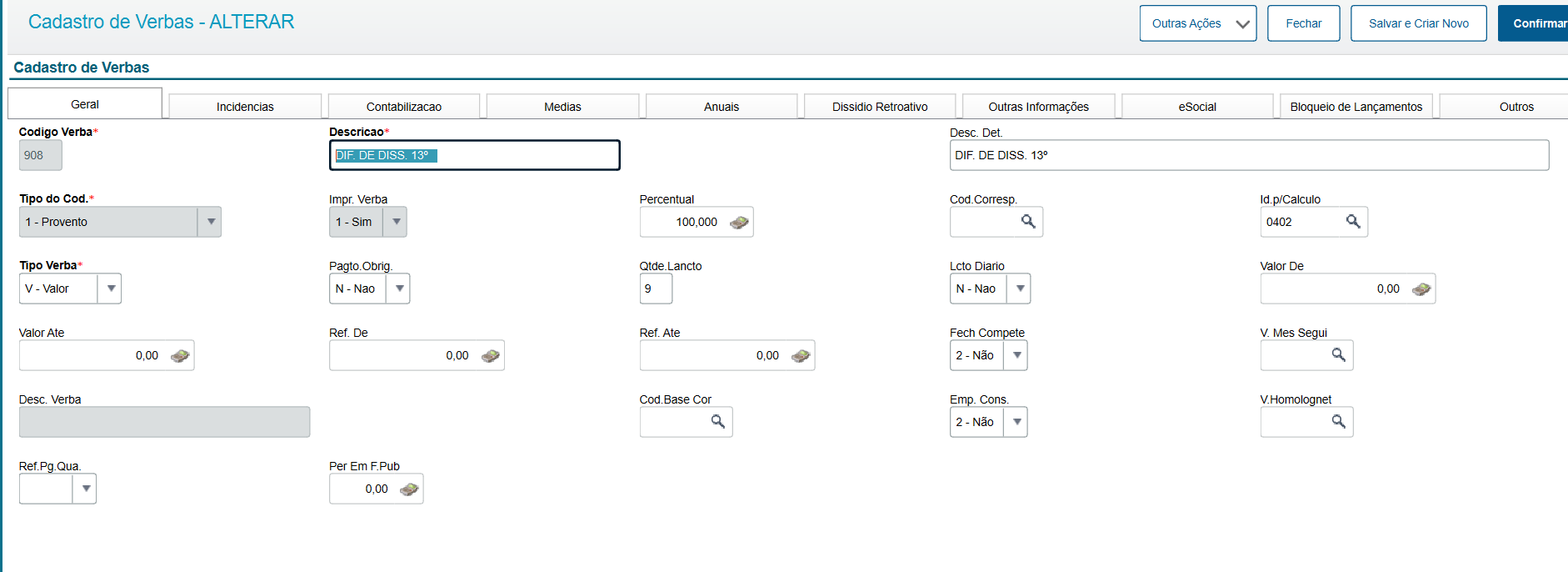The width and height of the screenshot is (1568, 572).
Task: Switch to the Incidencias tab
Action: point(245,107)
